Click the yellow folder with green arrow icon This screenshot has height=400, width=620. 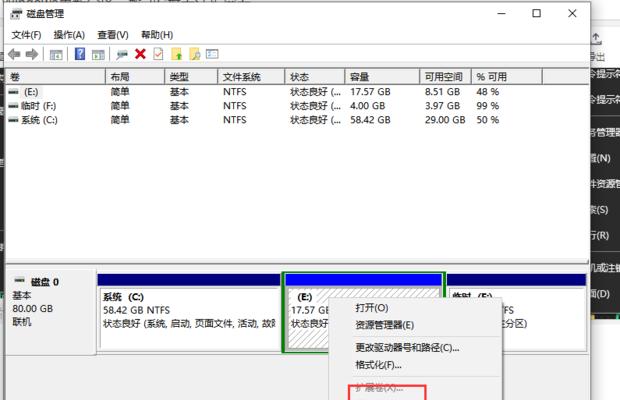coord(176,54)
